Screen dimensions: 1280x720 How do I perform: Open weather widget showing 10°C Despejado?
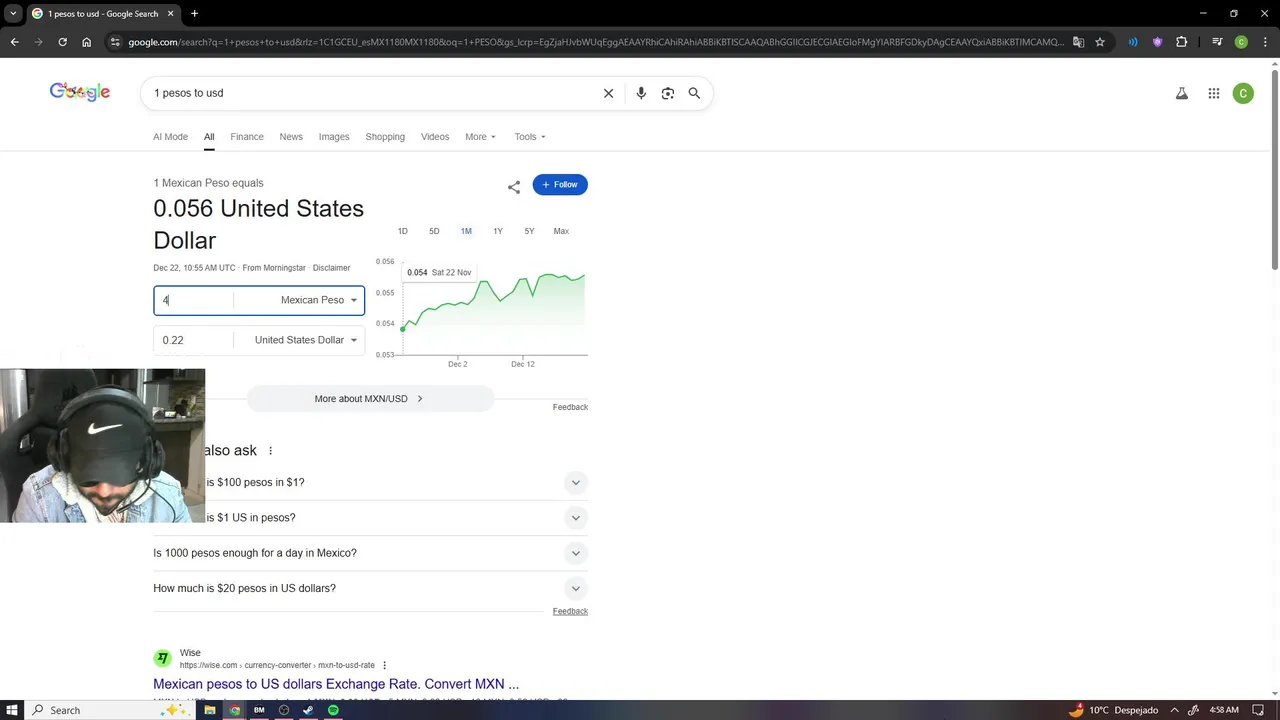click(1113, 710)
